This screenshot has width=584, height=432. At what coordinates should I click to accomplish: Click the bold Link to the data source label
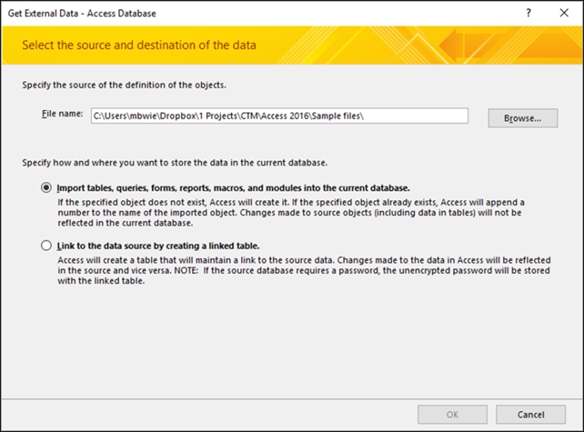tap(158, 246)
